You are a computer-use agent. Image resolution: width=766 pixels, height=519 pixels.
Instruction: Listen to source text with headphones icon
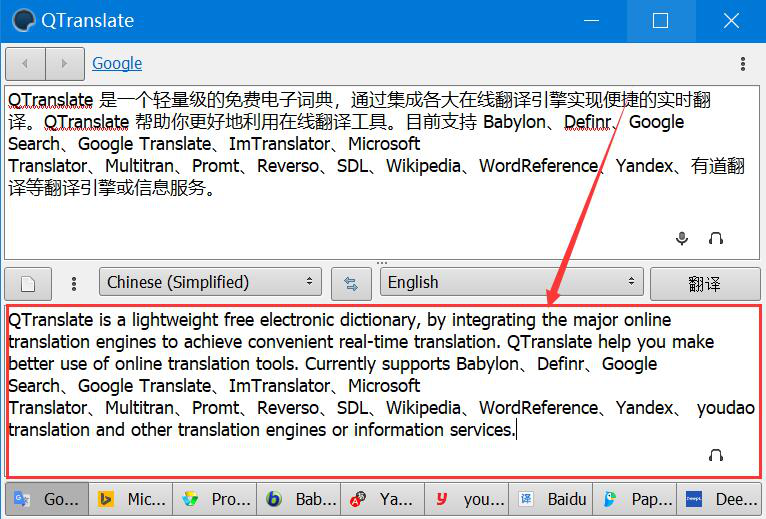(x=716, y=238)
